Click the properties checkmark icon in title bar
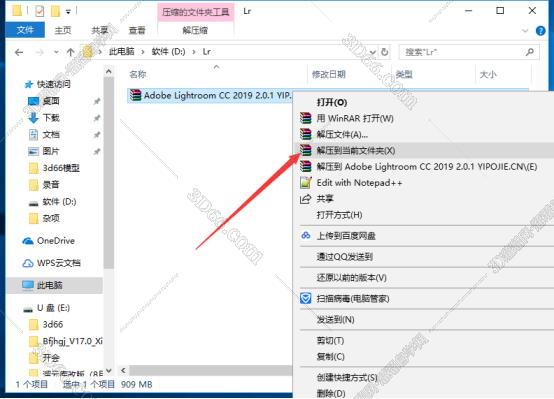This screenshot has width=554, height=399. click(x=40, y=11)
